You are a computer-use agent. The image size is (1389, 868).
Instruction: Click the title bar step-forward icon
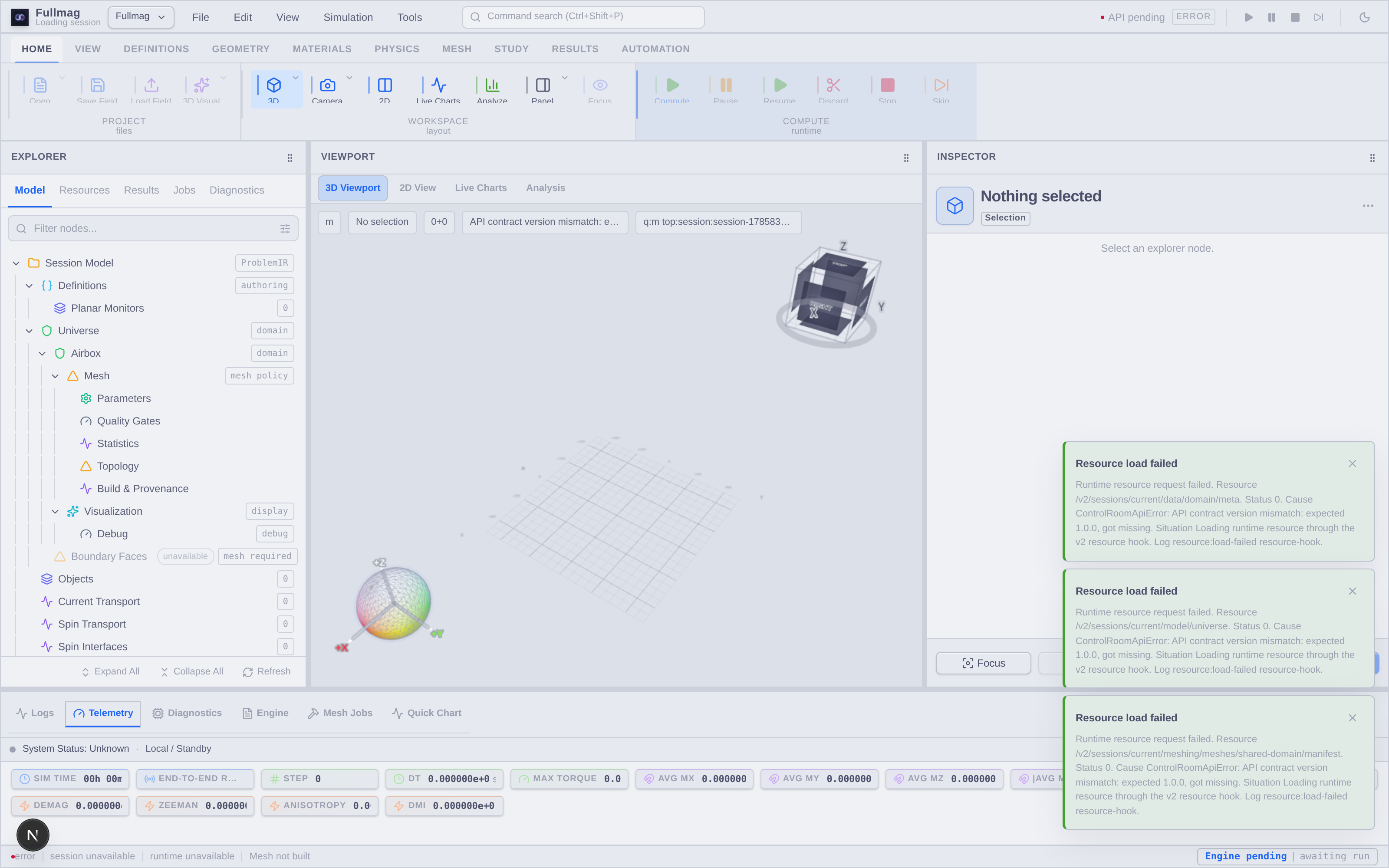coord(1318,17)
